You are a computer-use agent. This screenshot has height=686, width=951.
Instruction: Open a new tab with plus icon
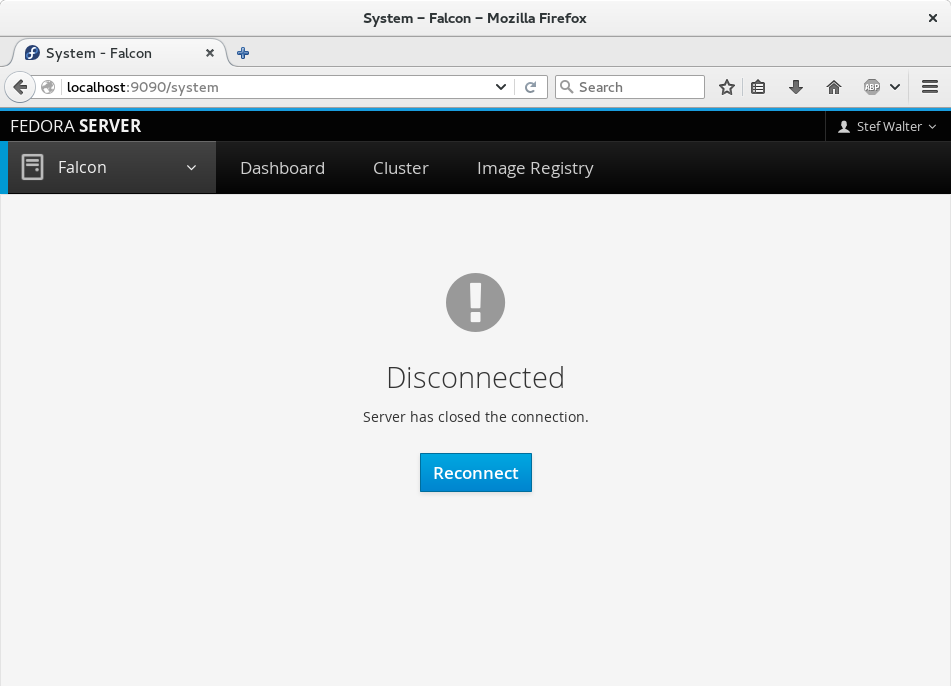tap(243, 53)
